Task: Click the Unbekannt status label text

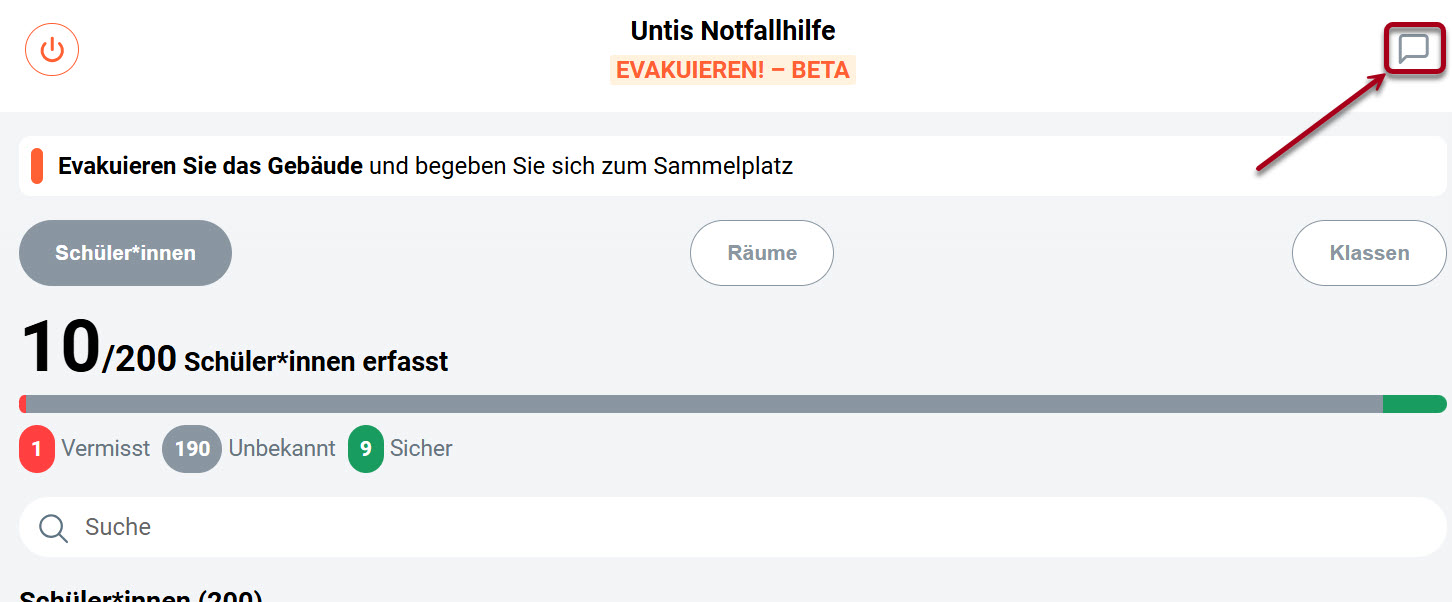Action: [x=284, y=449]
